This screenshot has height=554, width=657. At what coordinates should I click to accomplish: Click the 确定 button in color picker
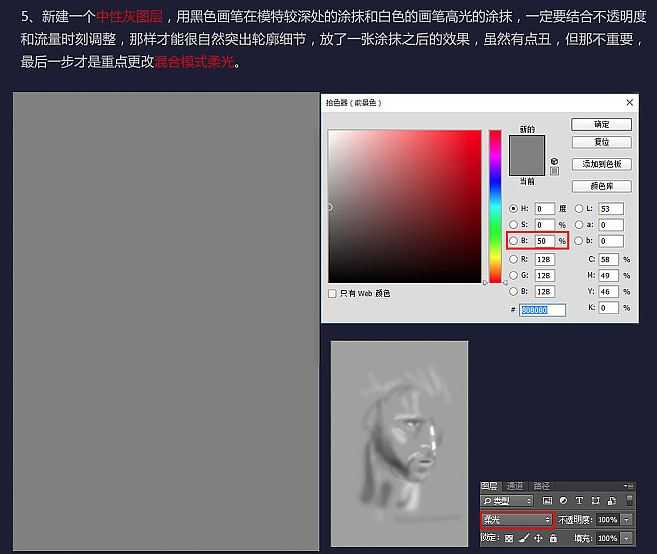pyautogui.click(x=601, y=125)
